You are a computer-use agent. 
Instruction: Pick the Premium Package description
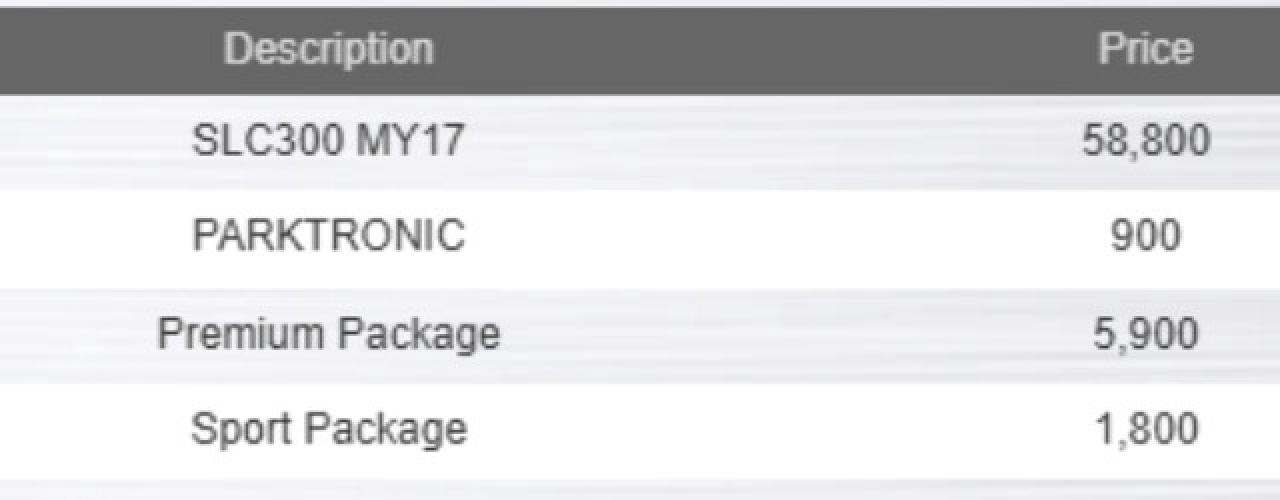click(328, 333)
